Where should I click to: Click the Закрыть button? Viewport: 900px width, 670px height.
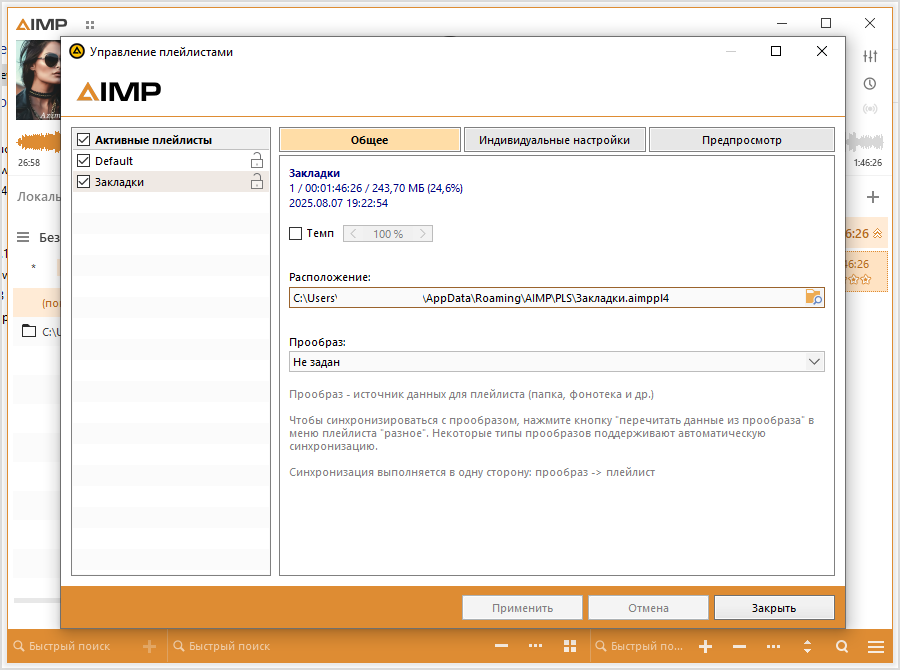coord(774,608)
